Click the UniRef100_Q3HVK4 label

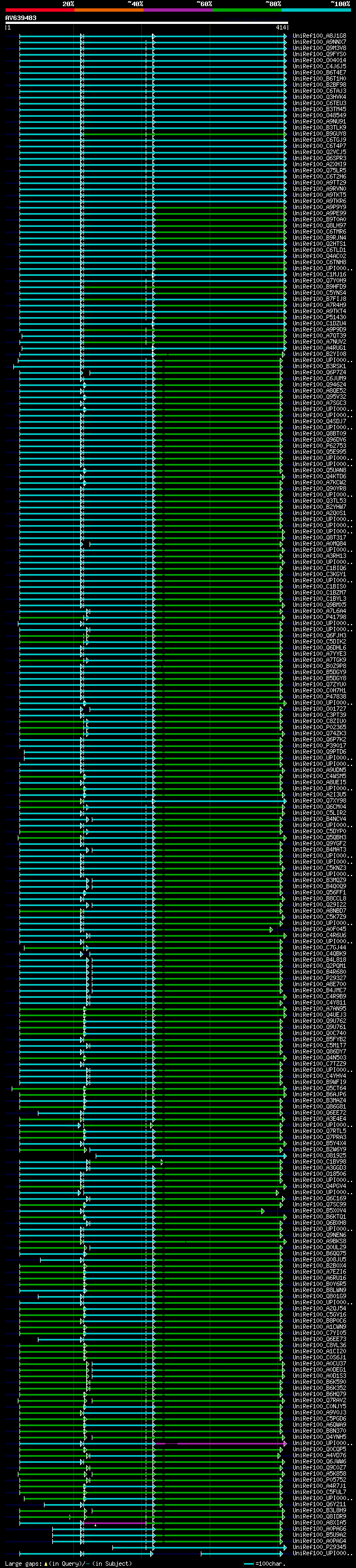click(319, 97)
